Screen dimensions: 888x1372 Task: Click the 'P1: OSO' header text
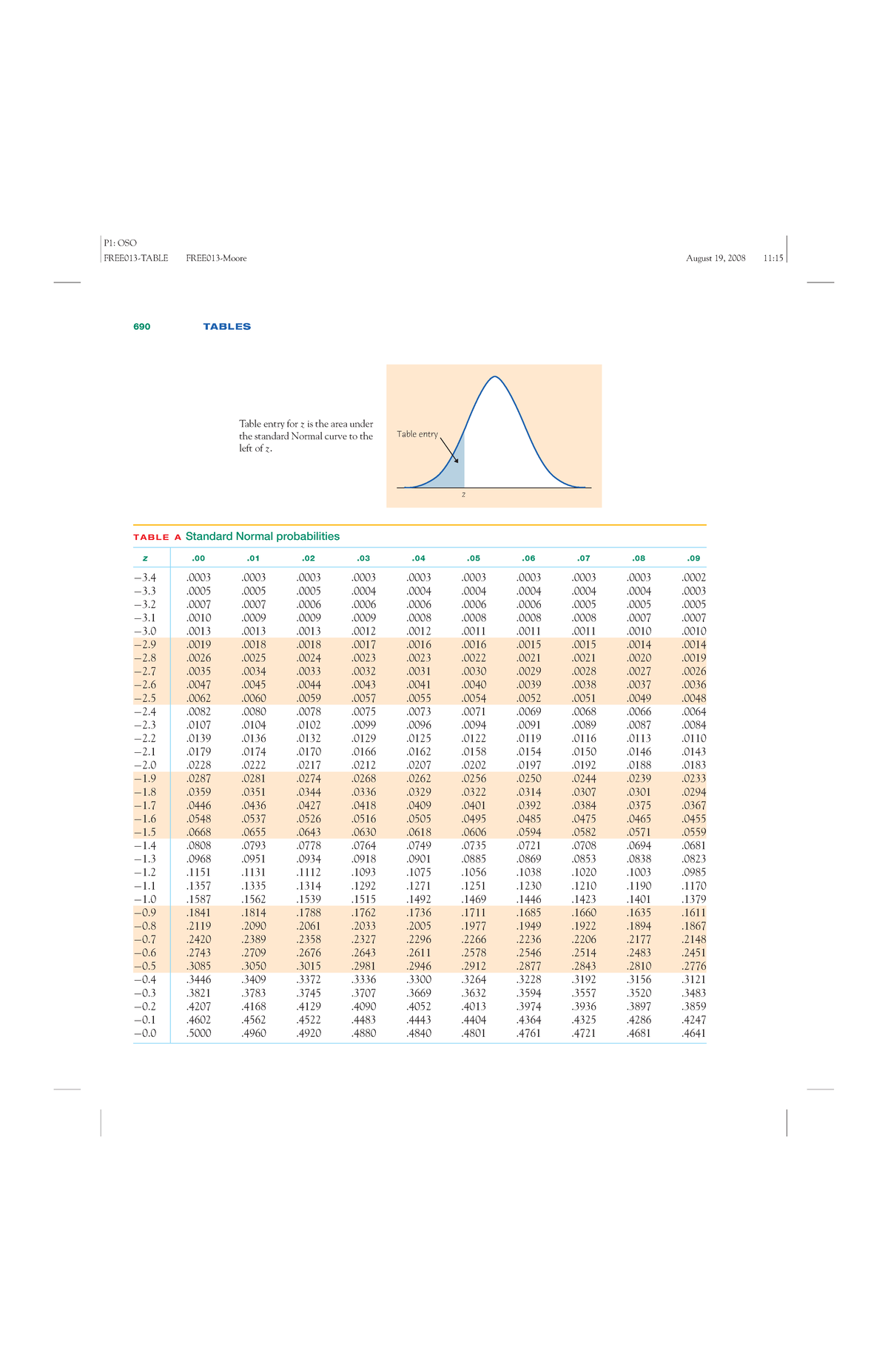click(x=120, y=243)
